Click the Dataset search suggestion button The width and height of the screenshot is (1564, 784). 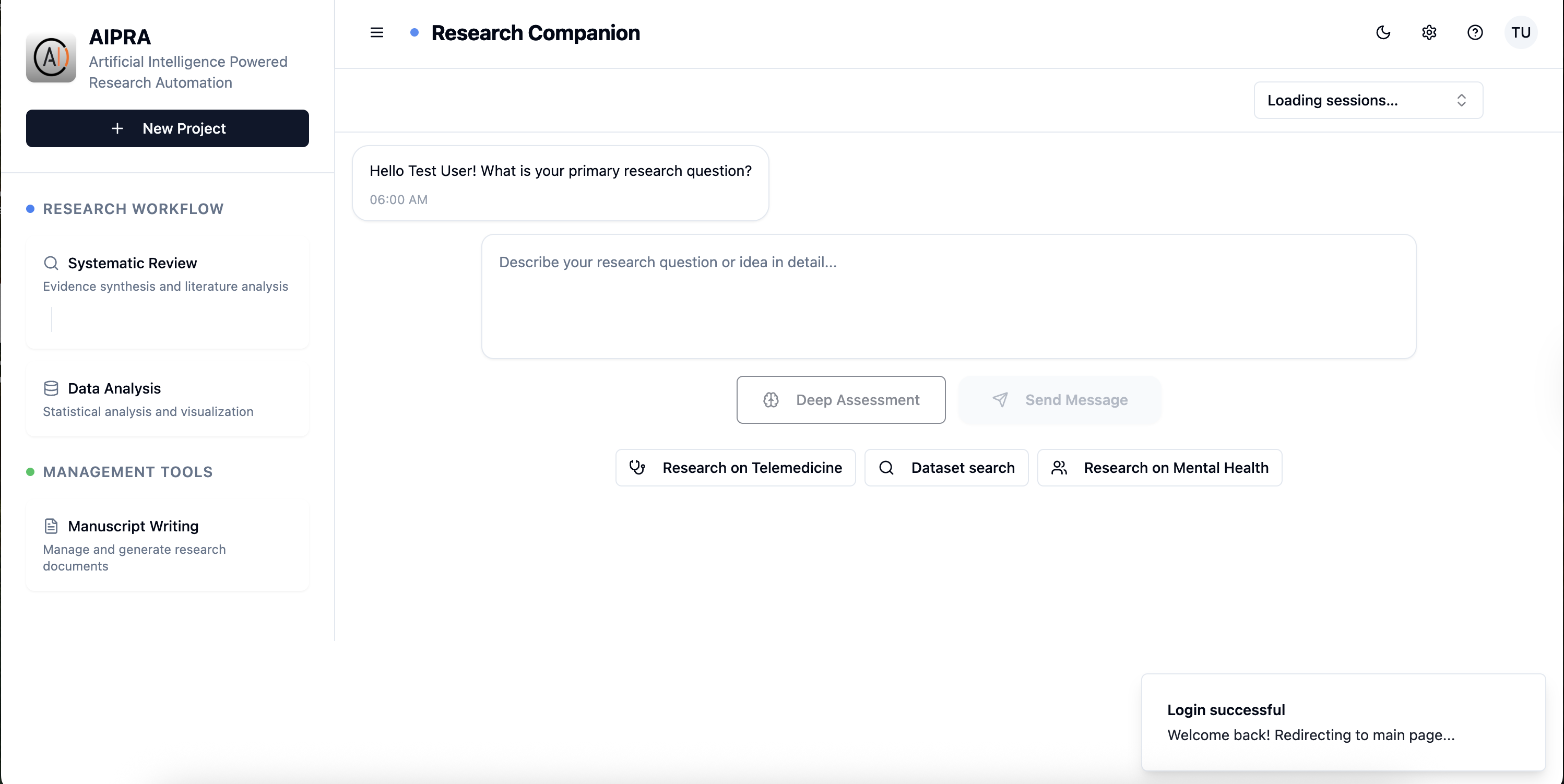click(x=946, y=468)
